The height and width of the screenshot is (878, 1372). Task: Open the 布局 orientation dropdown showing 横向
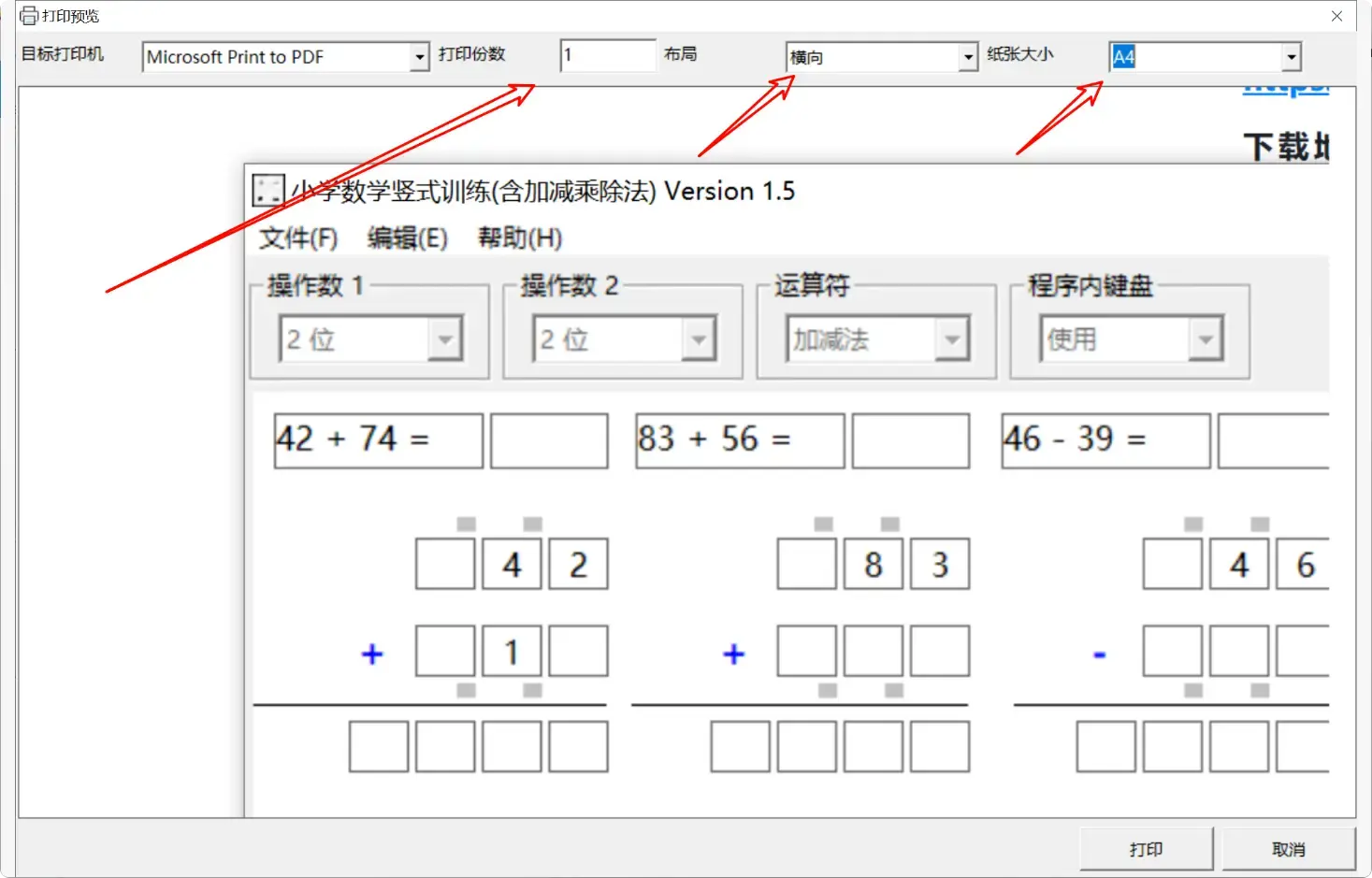coord(968,56)
